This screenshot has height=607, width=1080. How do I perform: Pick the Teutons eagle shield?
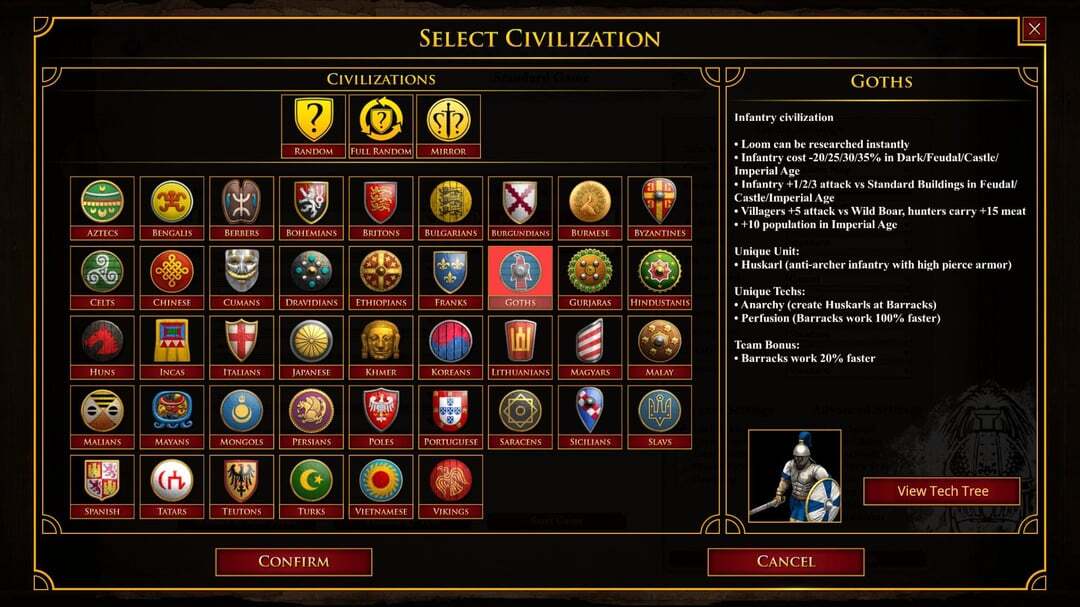click(241, 486)
